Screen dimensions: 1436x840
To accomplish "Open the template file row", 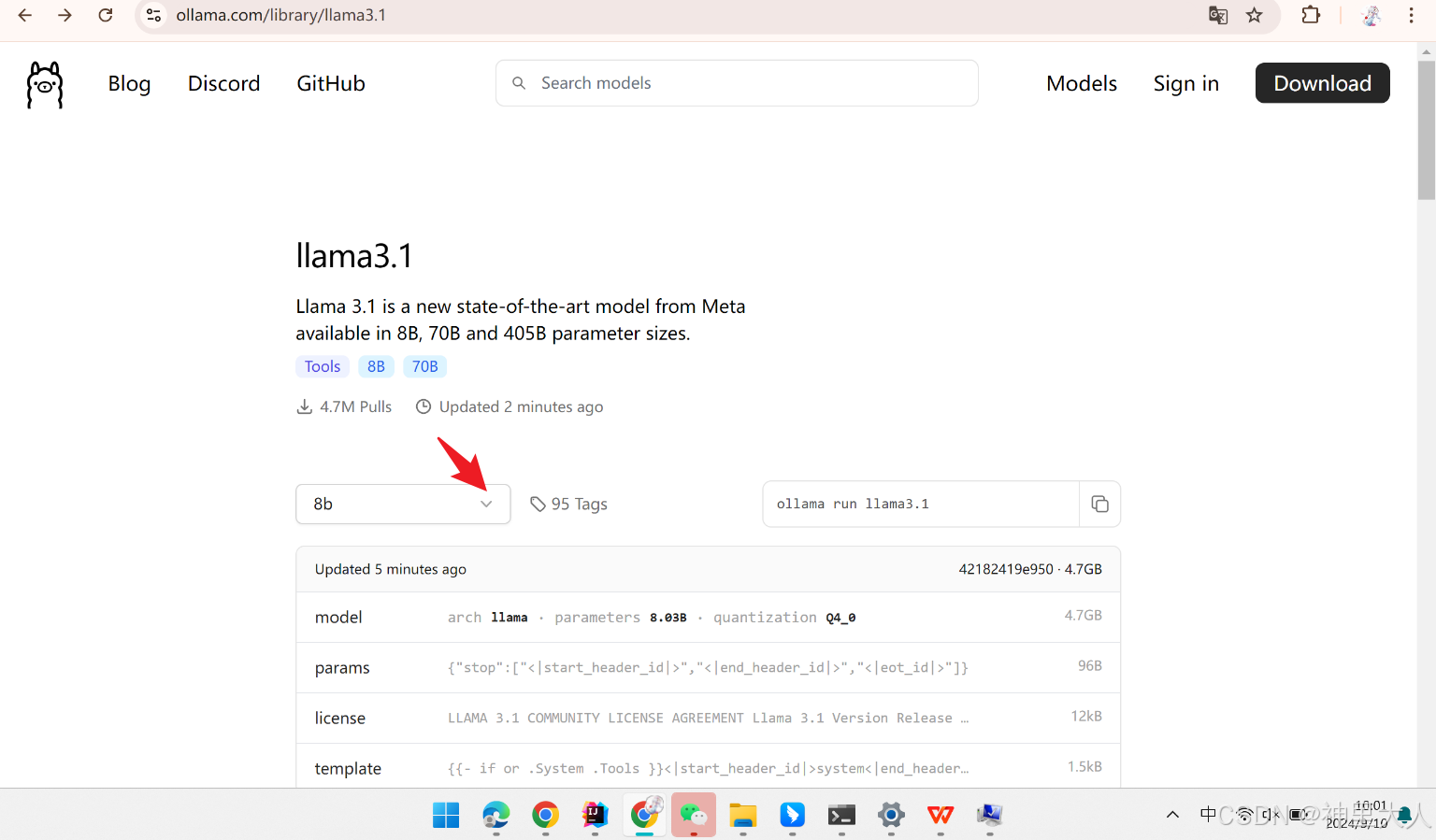I will (708, 766).
